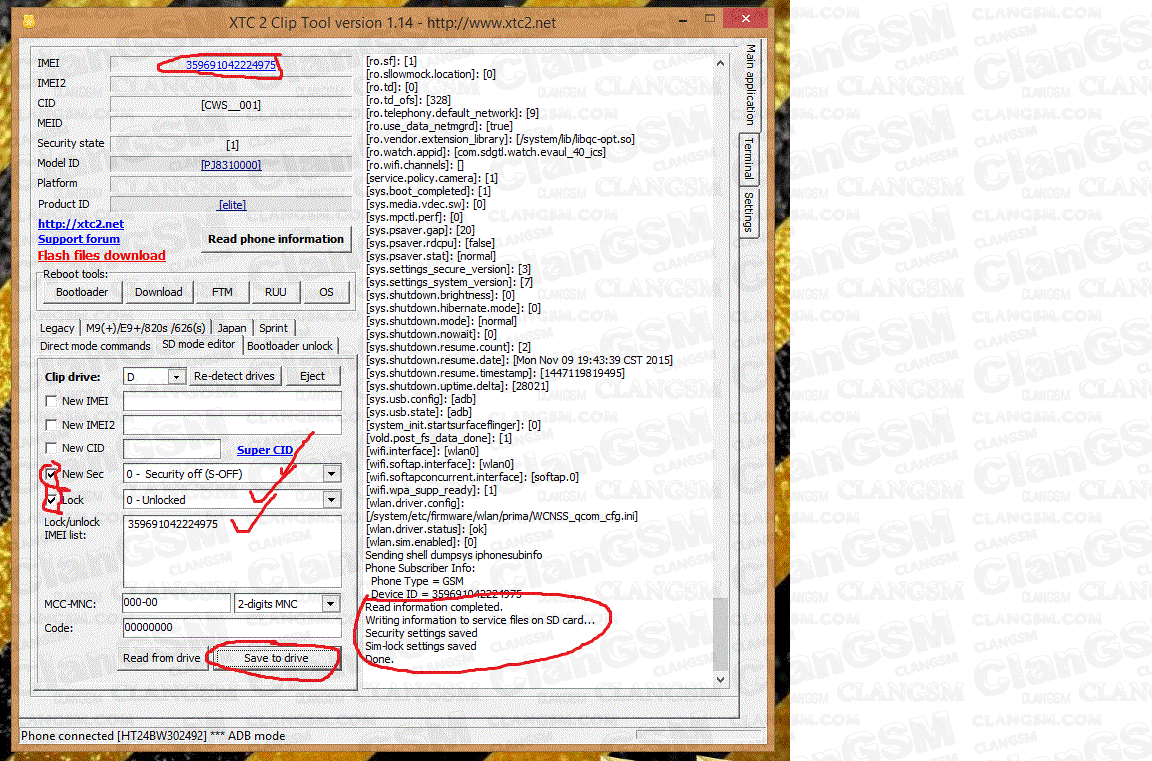Reboot to Bootloader
Image resolution: width=1152 pixels, height=761 pixels.
82,292
